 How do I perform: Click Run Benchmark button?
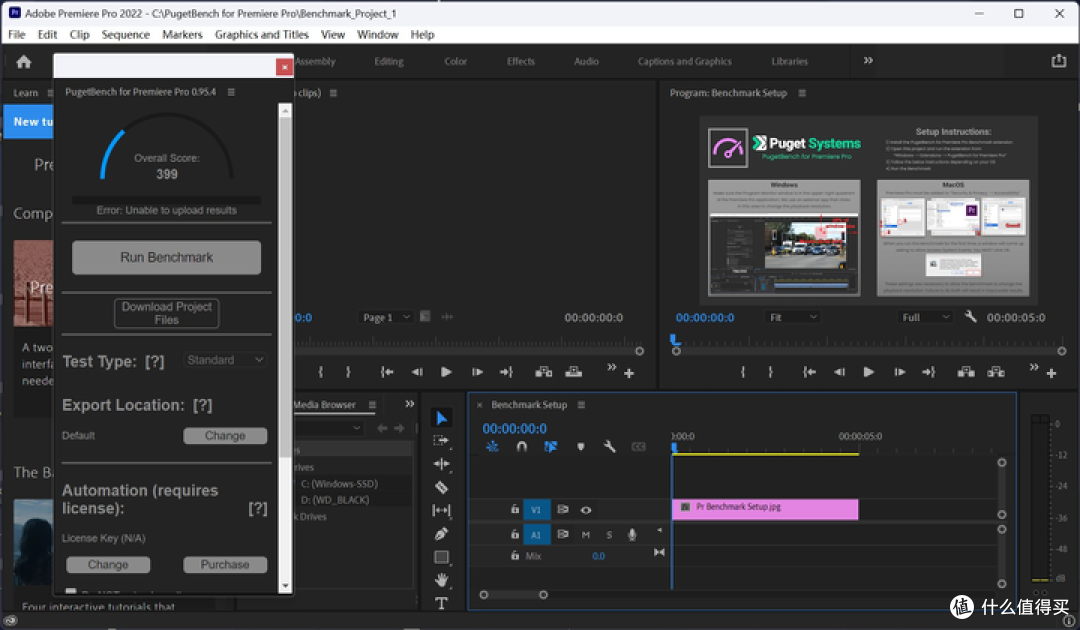pos(167,258)
